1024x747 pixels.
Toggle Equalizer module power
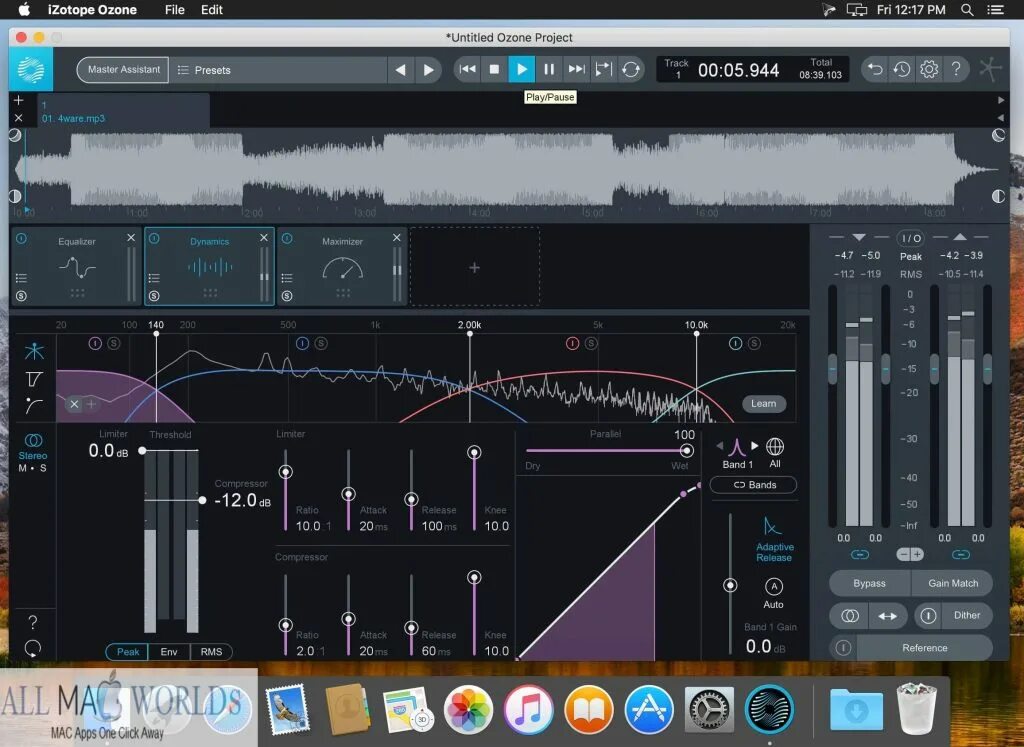pyautogui.click(x=22, y=239)
